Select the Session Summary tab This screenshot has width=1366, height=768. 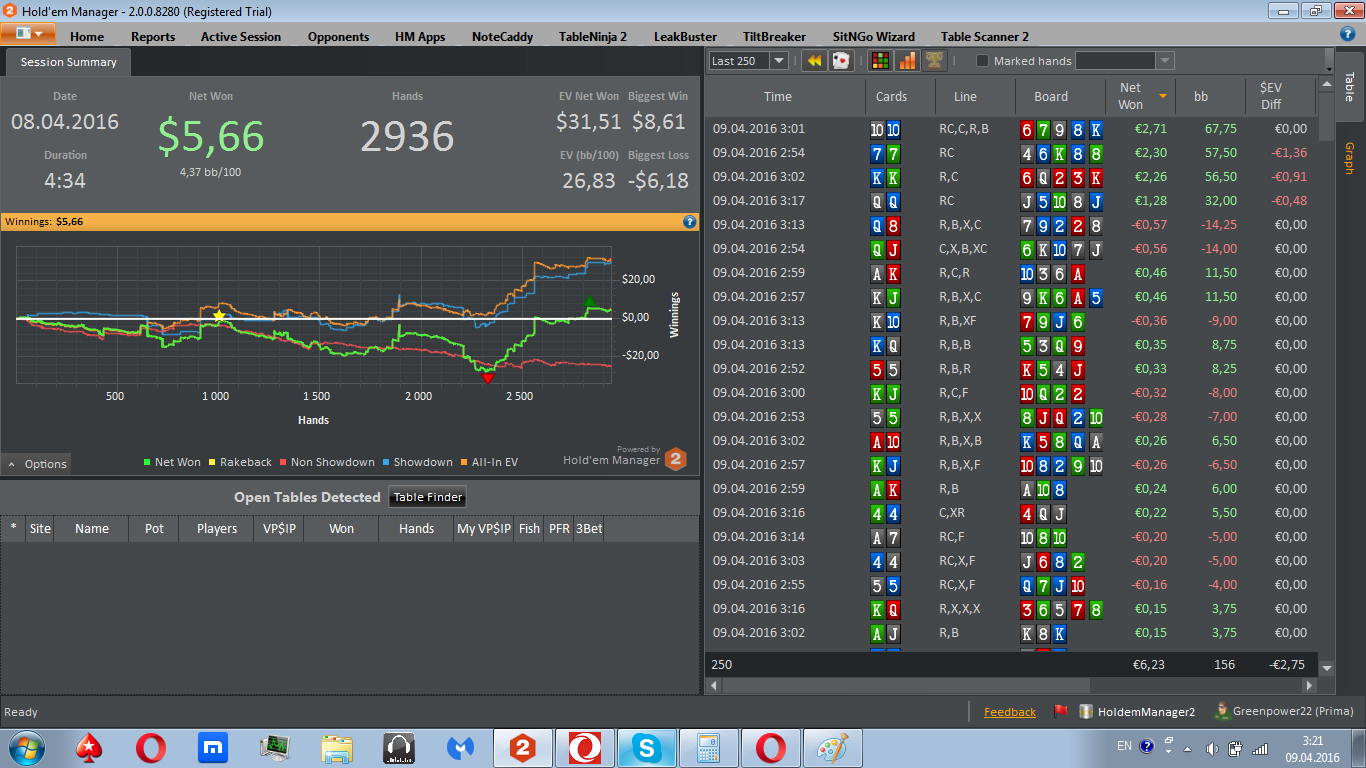69,62
